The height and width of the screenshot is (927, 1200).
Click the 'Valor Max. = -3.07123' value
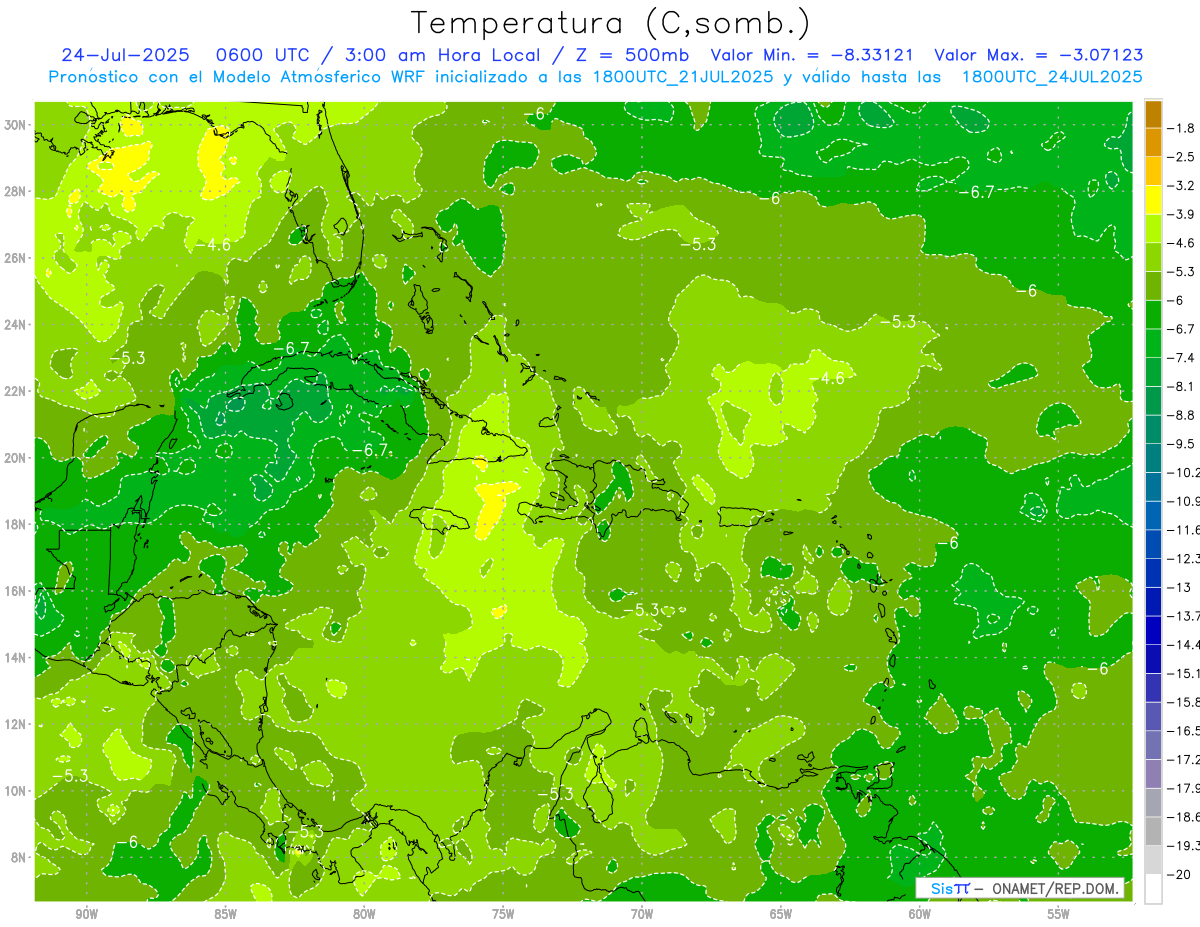pyautogui.click(x=1038, y=55)
